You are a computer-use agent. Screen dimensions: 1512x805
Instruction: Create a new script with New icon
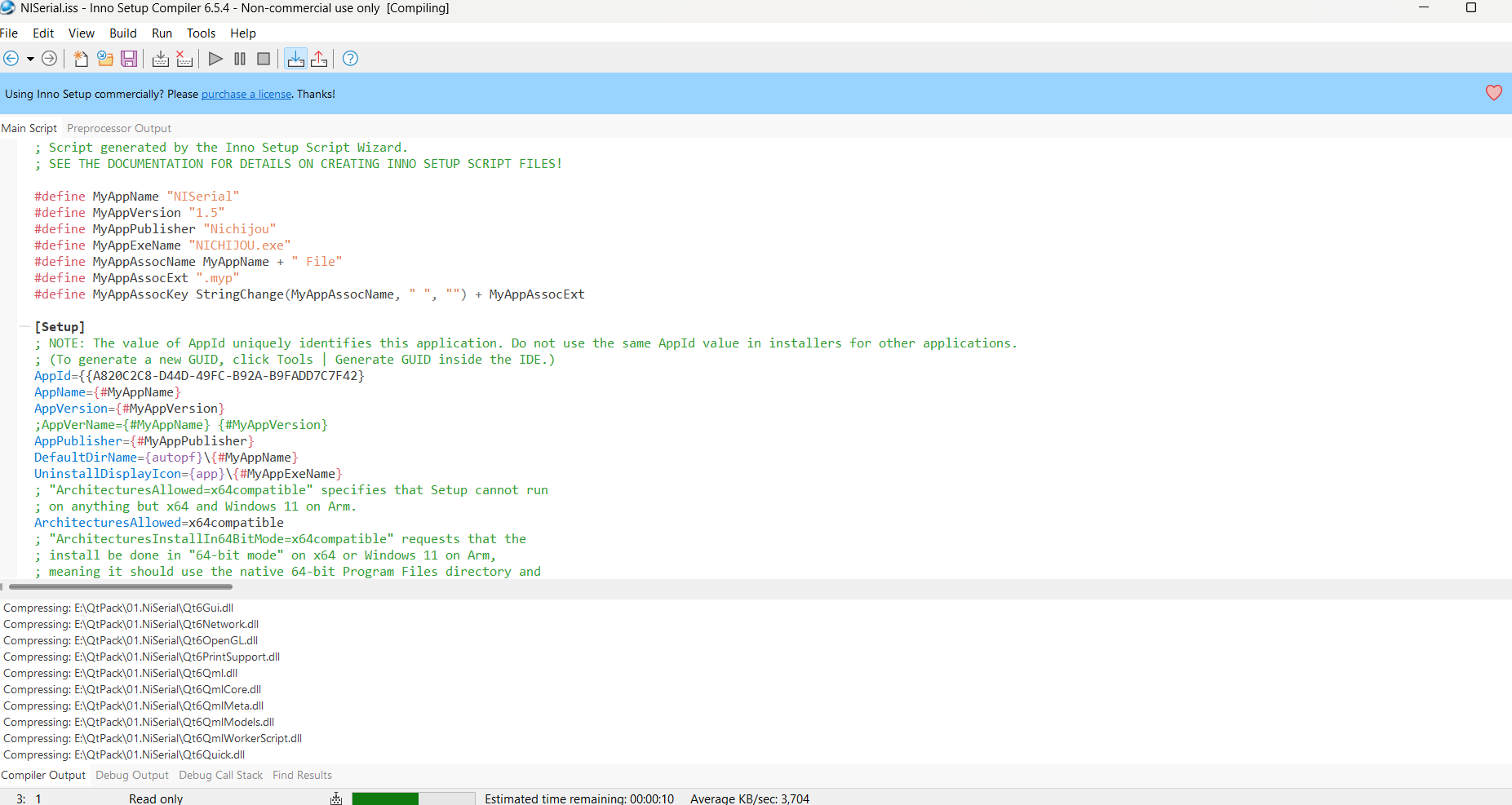(x=81, y=59)
